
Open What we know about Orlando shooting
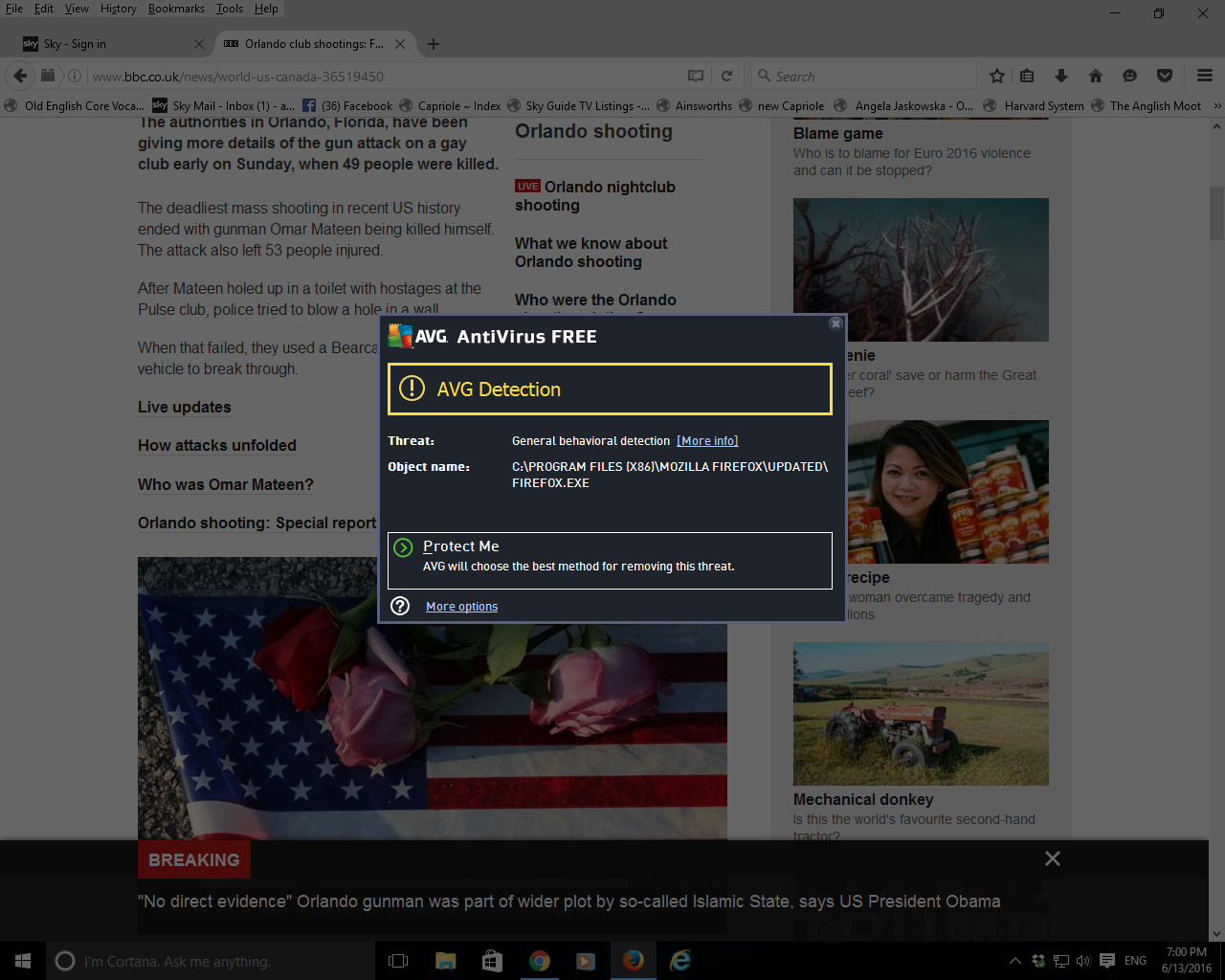[x=591, y=253]
